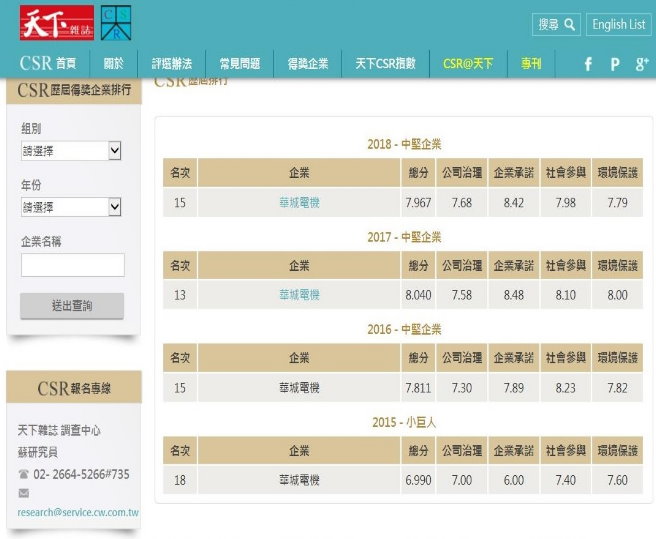Select total score 7.811 cell
The width and height of the screenshot is (656, 539).
pos(418,388)
